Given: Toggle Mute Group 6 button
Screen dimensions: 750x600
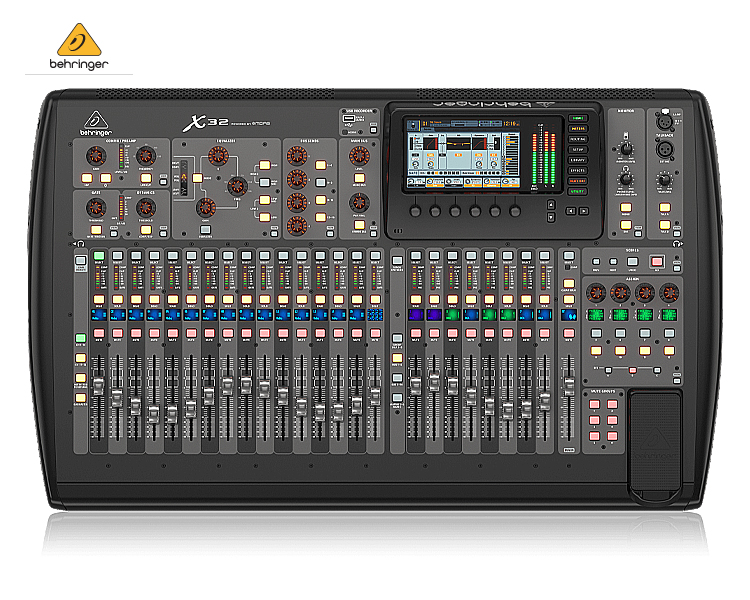Looking at the screenshot, I should click(x=612, y=436).
